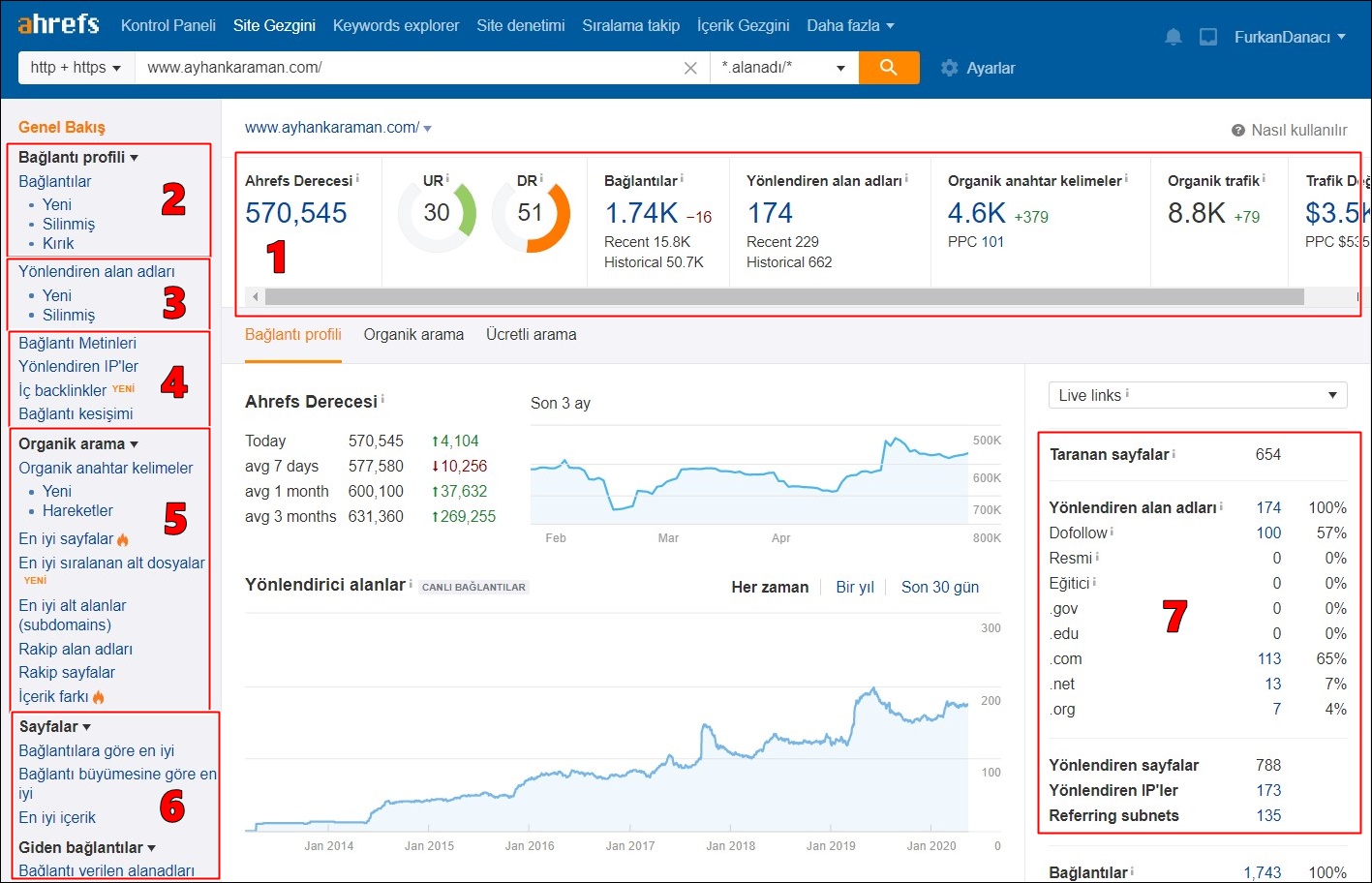1372x883 pixels.
Task: Click 4.6K organic keywords value
Action: [x=976, y=213]
